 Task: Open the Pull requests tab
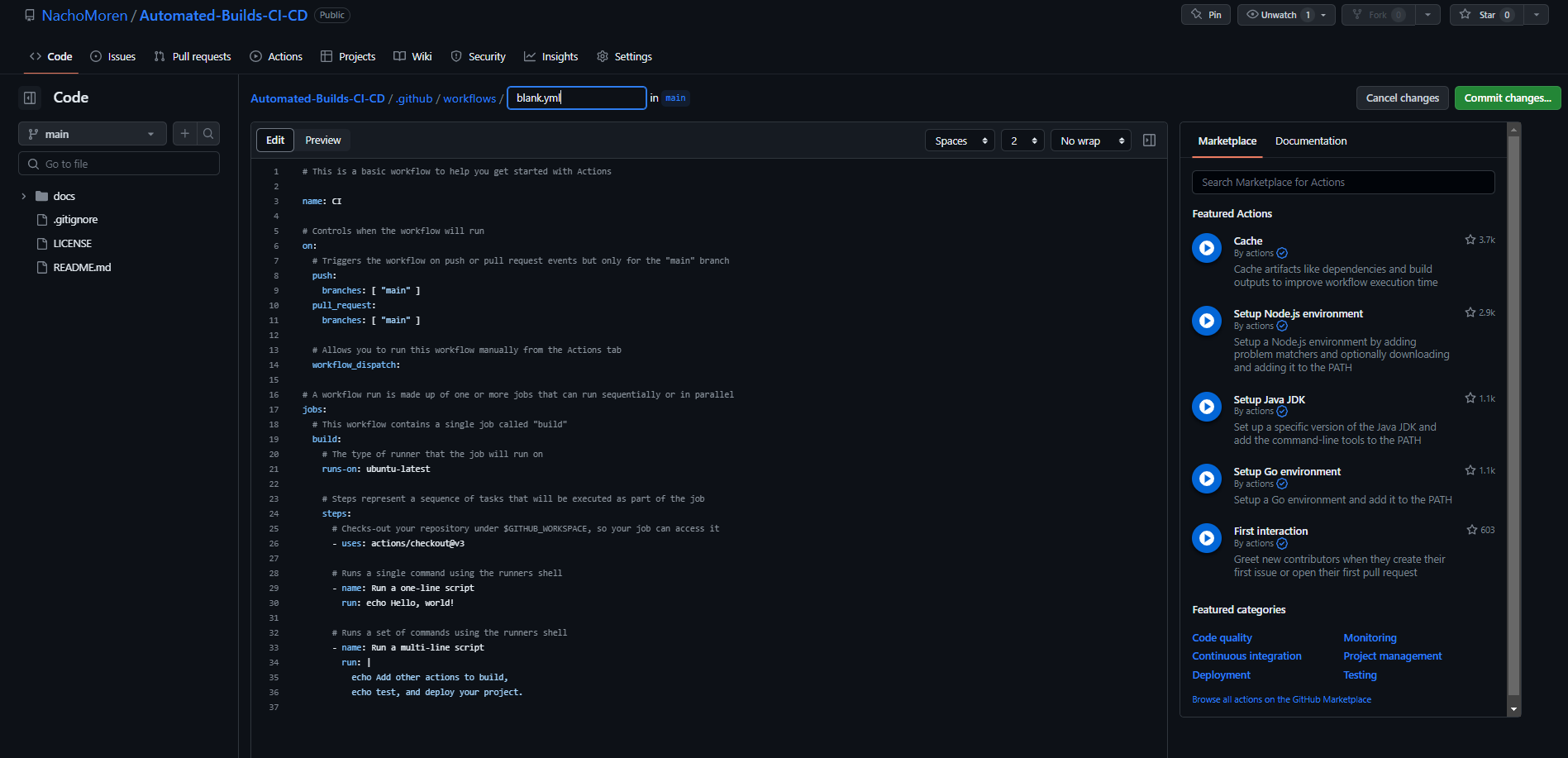click(192, 56)
